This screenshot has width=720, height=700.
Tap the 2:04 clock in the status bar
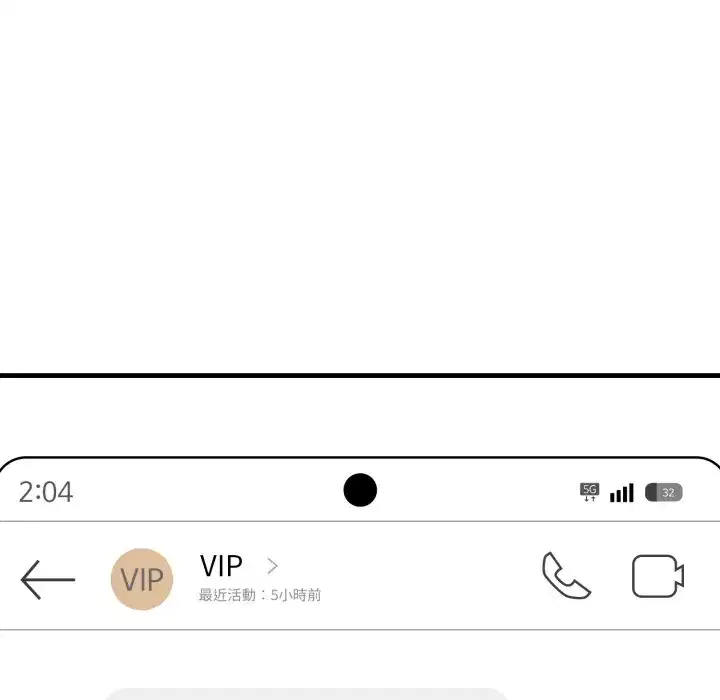[x=45, y=492]
